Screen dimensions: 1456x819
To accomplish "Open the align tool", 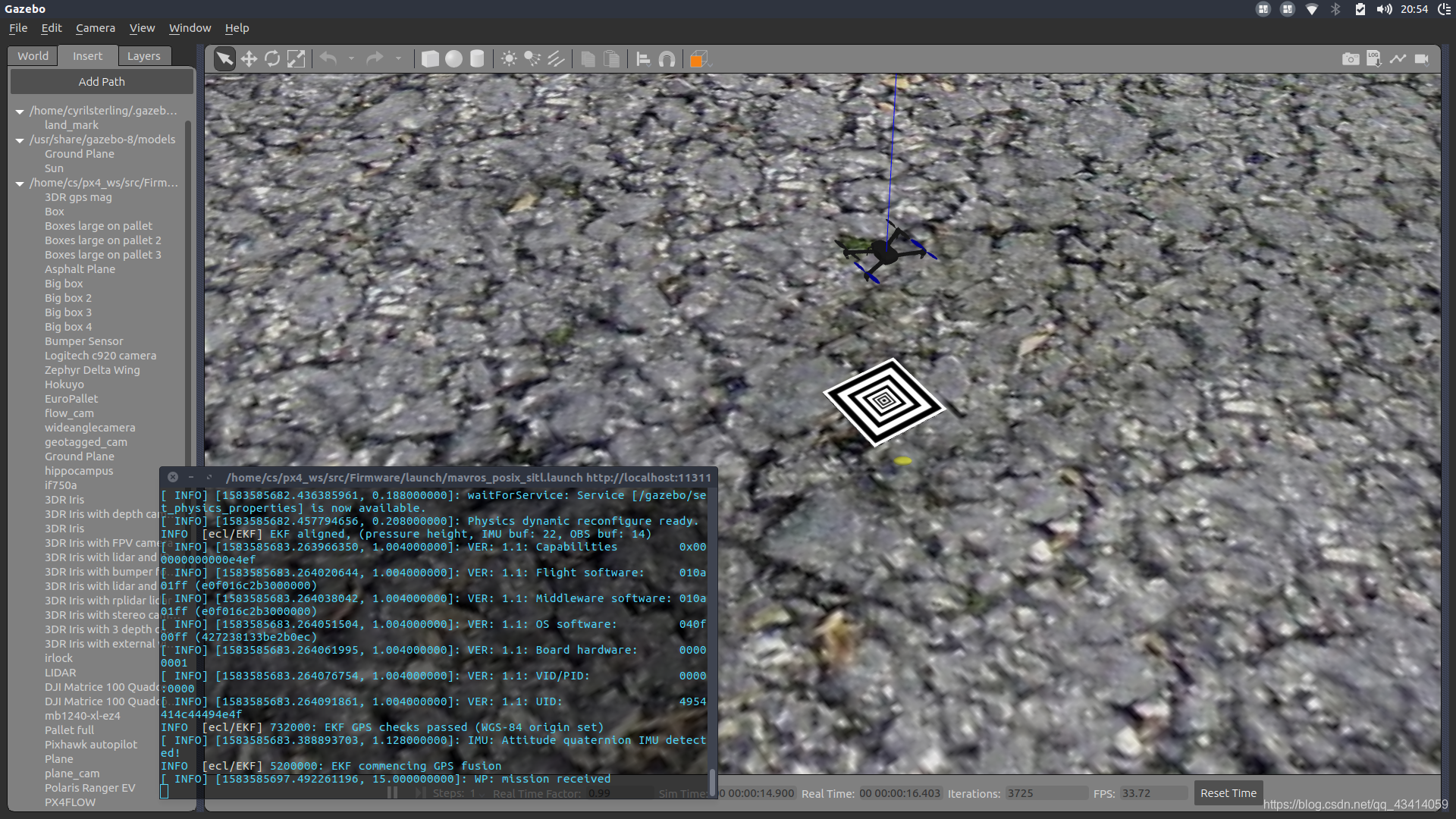I will tap(643, 59).
